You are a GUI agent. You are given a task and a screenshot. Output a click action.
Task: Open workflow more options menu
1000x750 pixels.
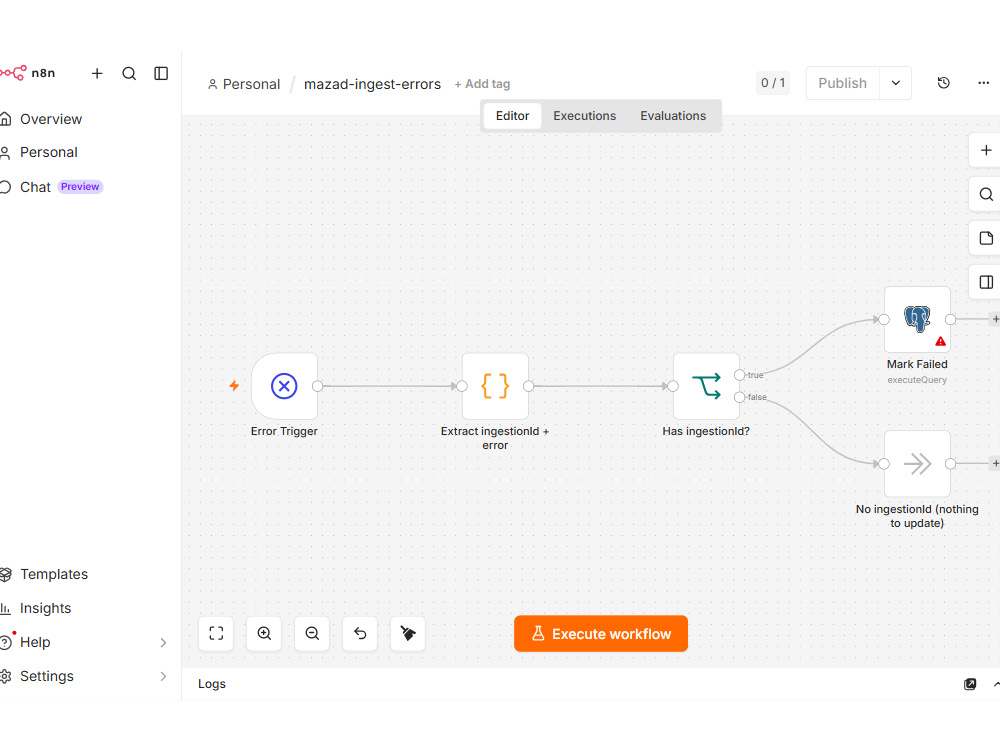click(x=983, y=83)
